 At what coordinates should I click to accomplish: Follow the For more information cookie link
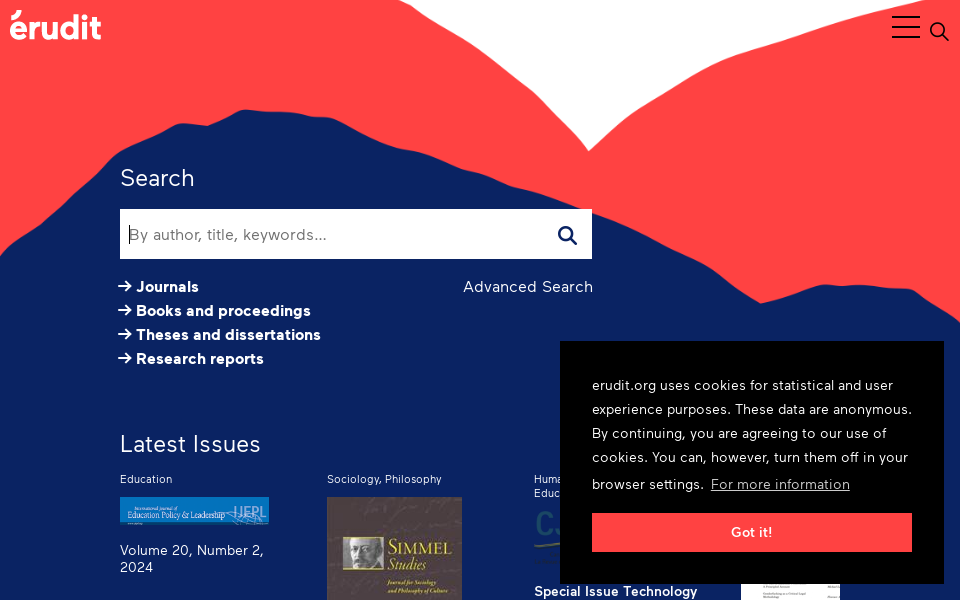(780, 485)
